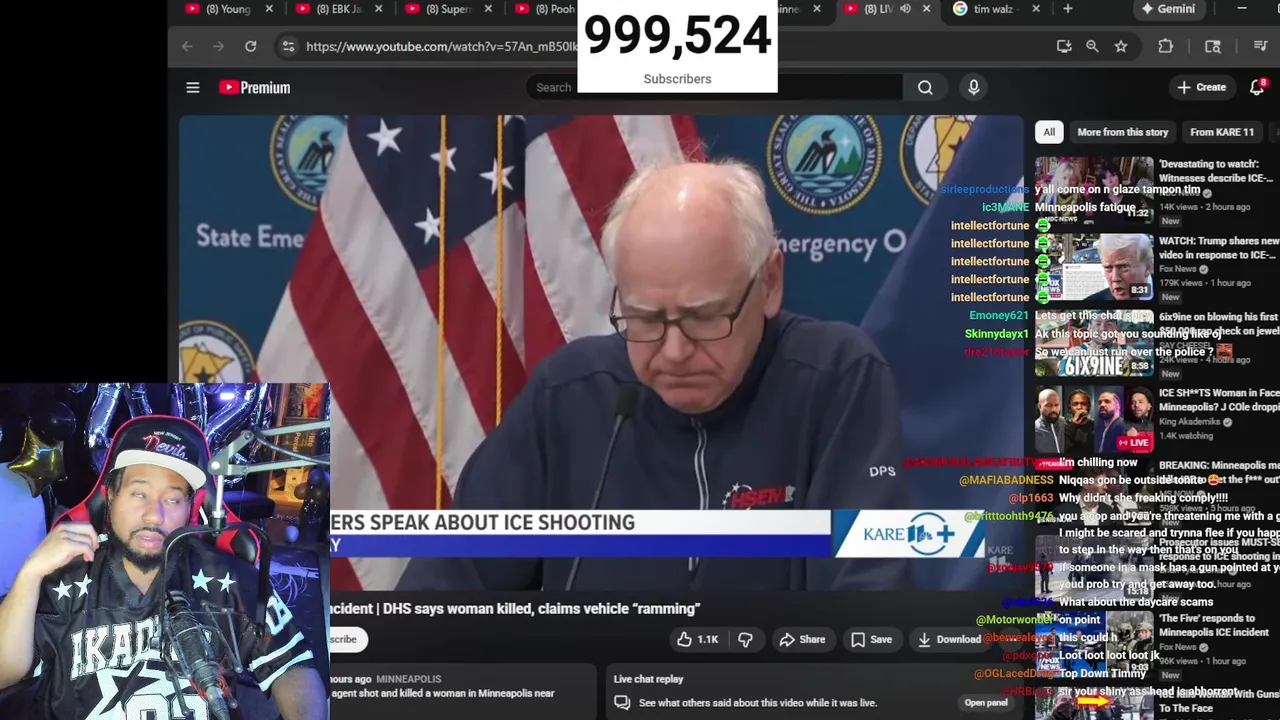
Task: Select the 'All' filter chip
Action: pos(1049,132)
